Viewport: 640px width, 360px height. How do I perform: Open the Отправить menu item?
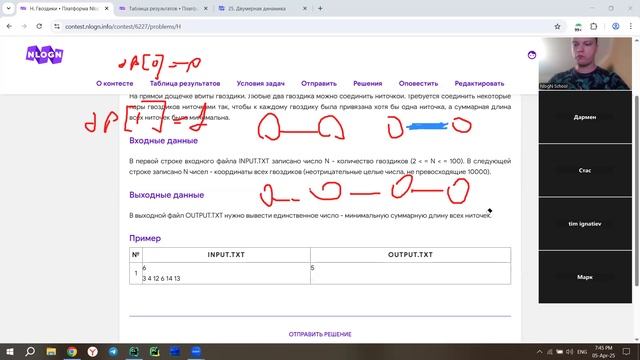pyautogui.click(x=319, y=83)
